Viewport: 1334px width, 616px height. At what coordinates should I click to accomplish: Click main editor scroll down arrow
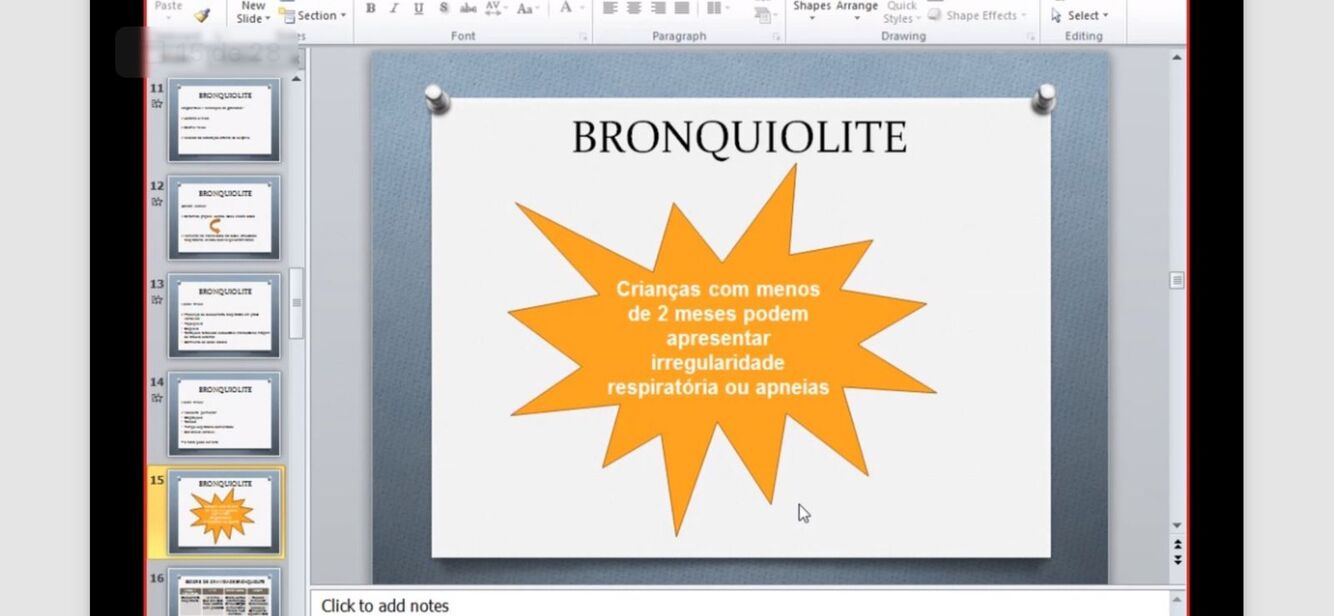(1177, 525)
